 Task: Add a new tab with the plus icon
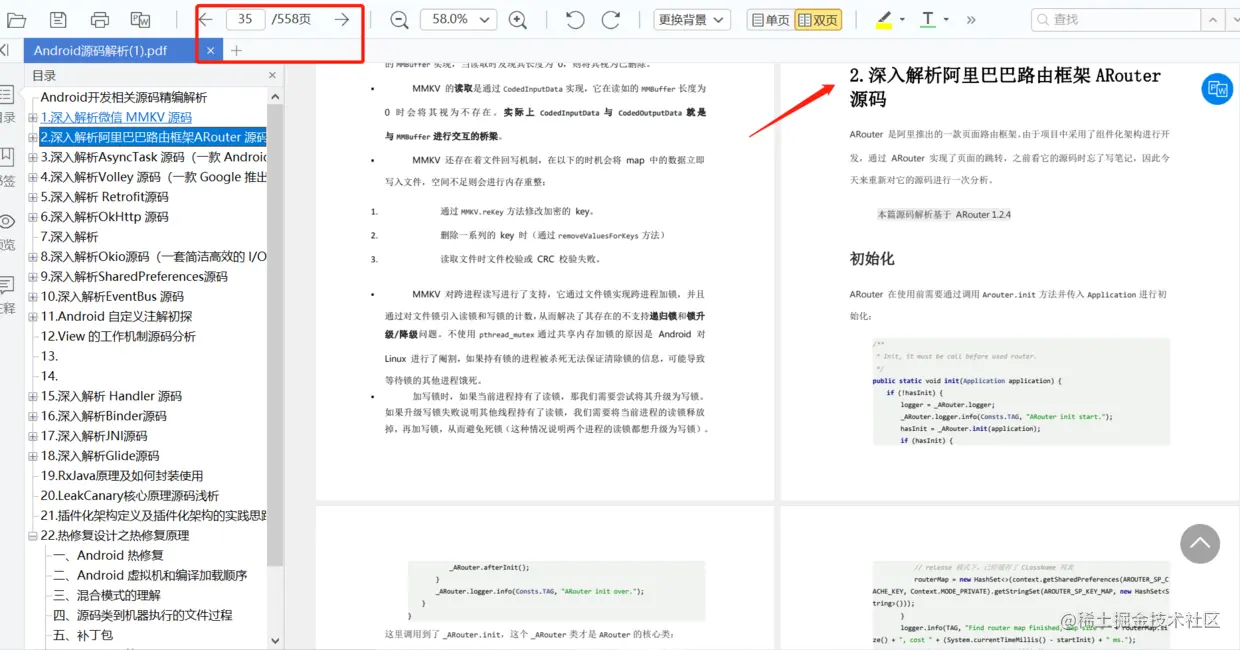236,50
